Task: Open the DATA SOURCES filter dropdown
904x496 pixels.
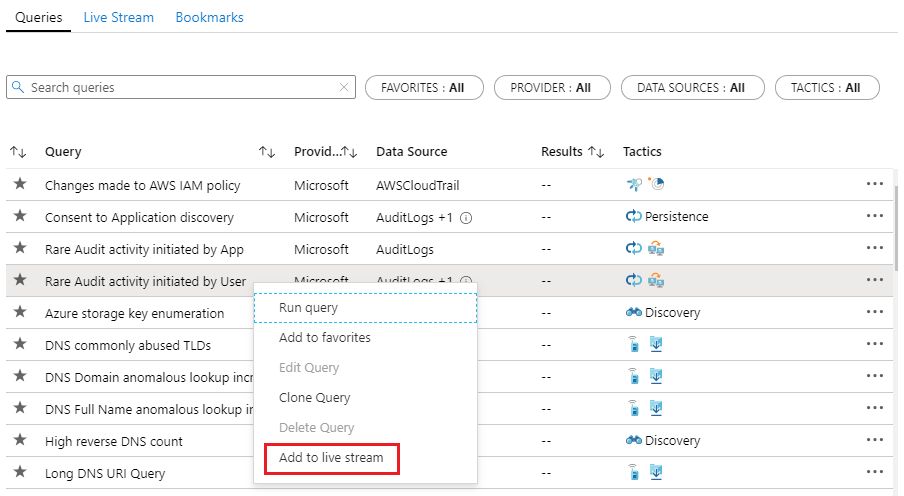Action: (x=692, y=88)
